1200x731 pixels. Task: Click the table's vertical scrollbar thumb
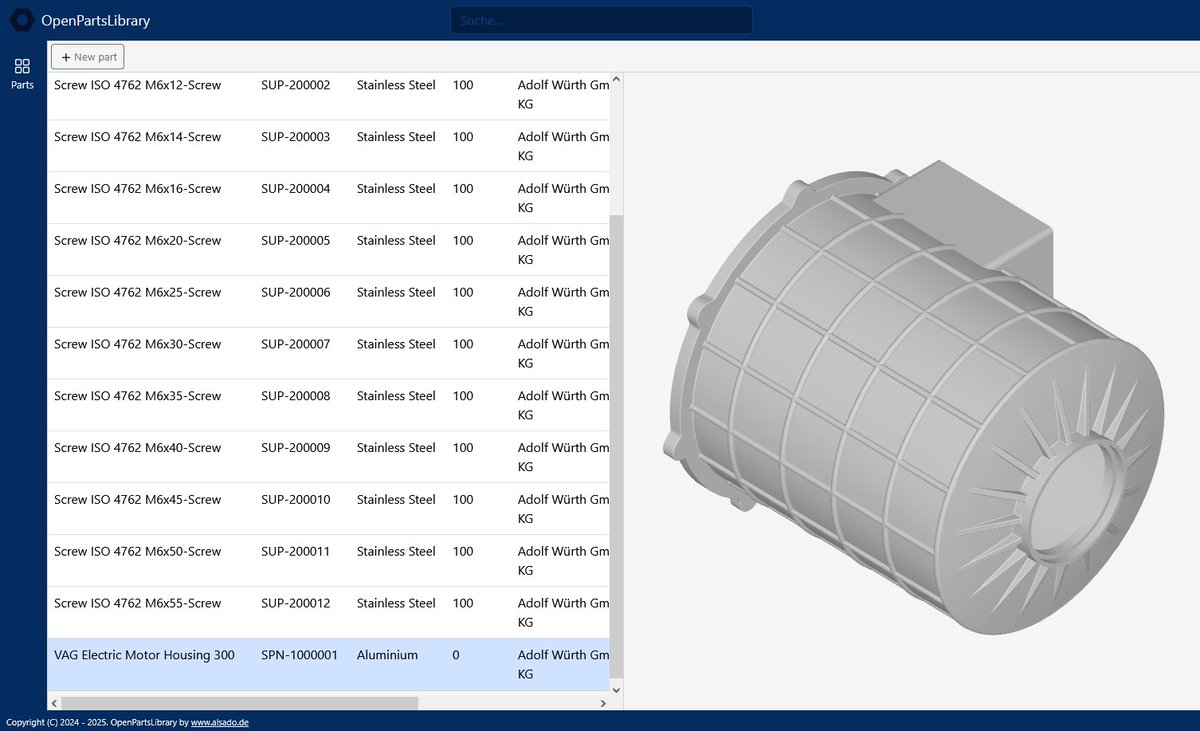point(616,445)
